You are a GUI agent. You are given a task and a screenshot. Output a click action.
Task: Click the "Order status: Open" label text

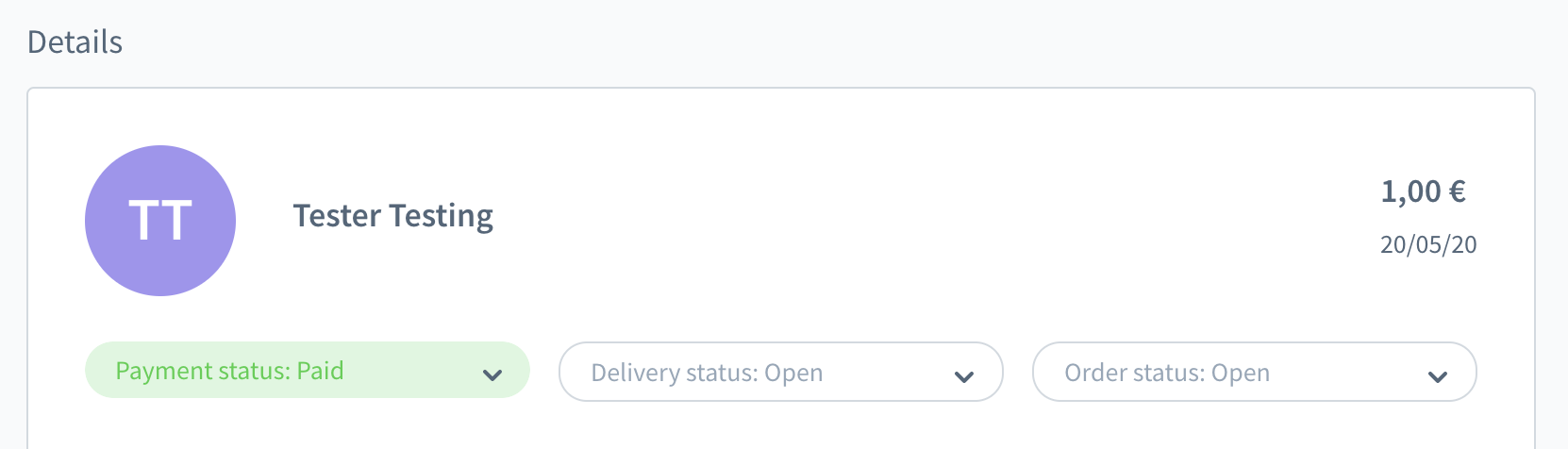pos(1166,373)
